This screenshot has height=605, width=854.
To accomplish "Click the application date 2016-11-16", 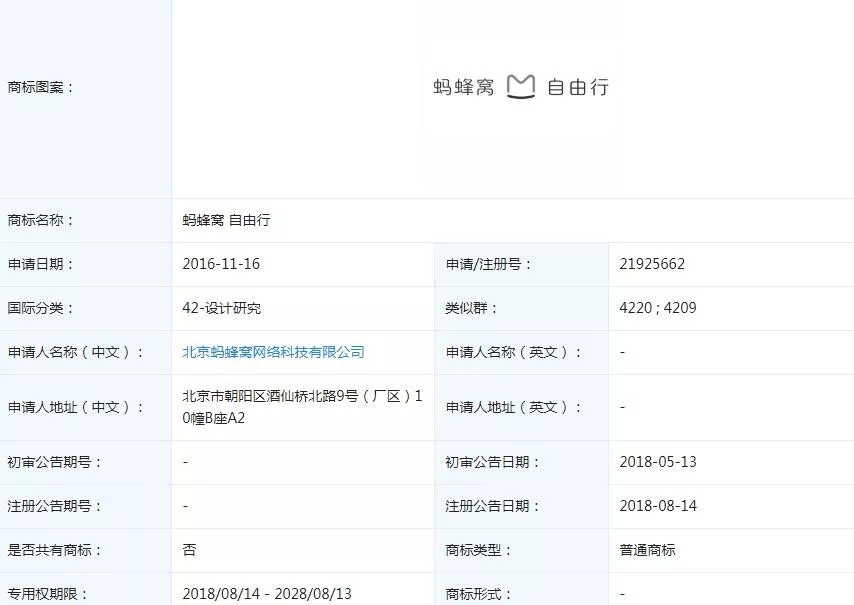I will coord(215,264).
